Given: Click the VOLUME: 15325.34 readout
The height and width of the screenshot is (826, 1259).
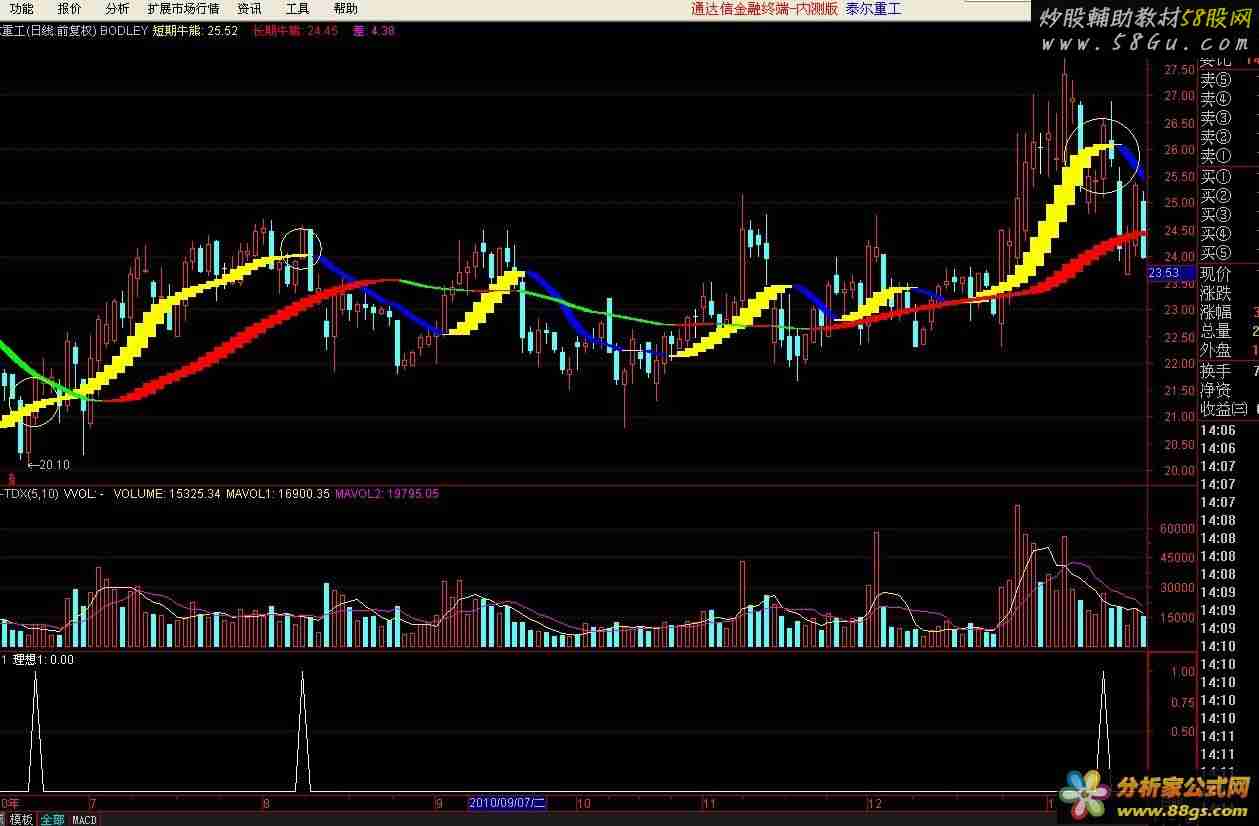Looking at the screenshot, I should (x=167, y=493).
